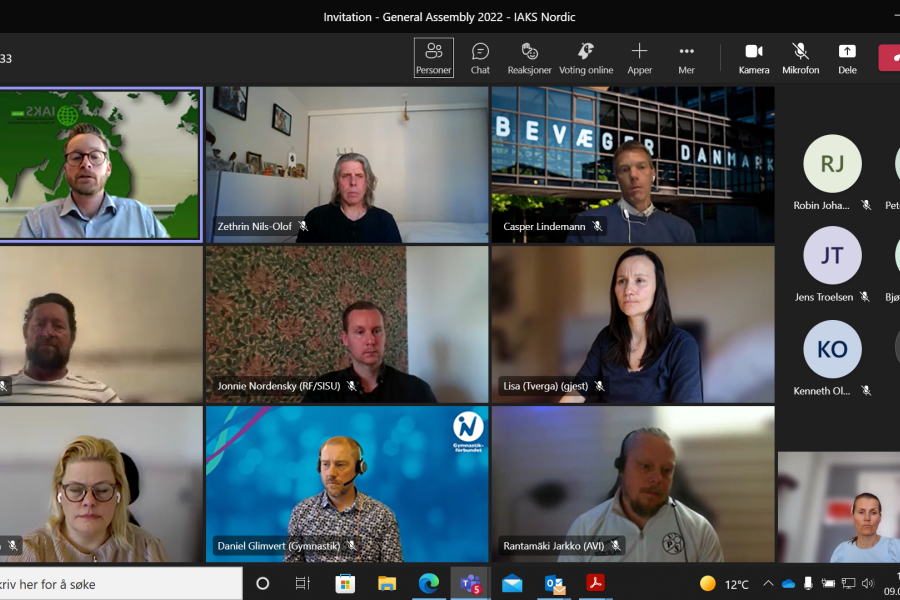900x600 pixels.
Task: Open Adobe Acrobat from taskbar
Action: click(595, 583)
